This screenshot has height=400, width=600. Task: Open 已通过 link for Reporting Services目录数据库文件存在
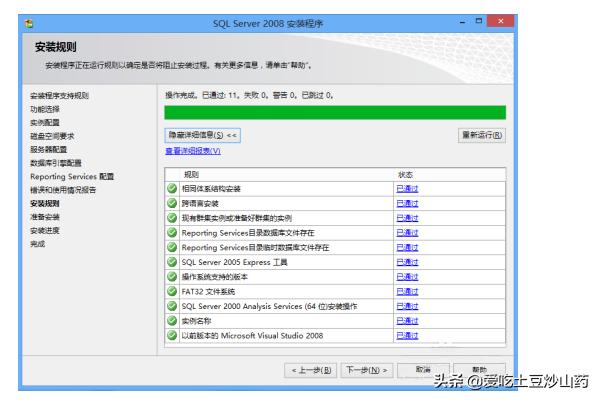tap(407, 233)
